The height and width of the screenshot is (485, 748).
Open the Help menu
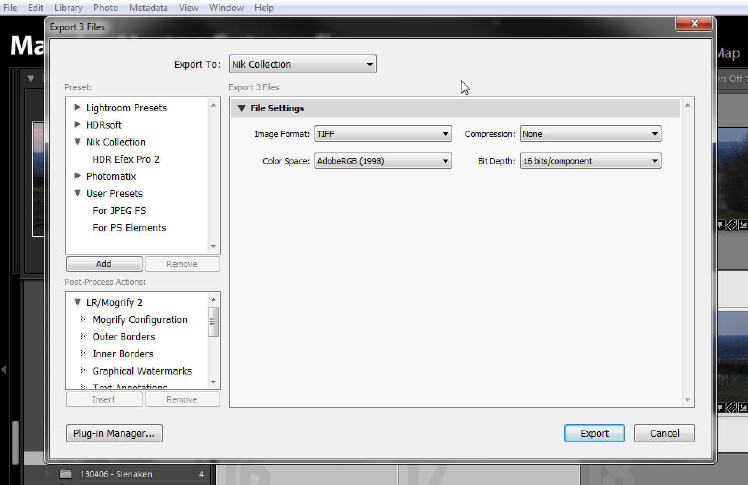click(x=263, y=8)
